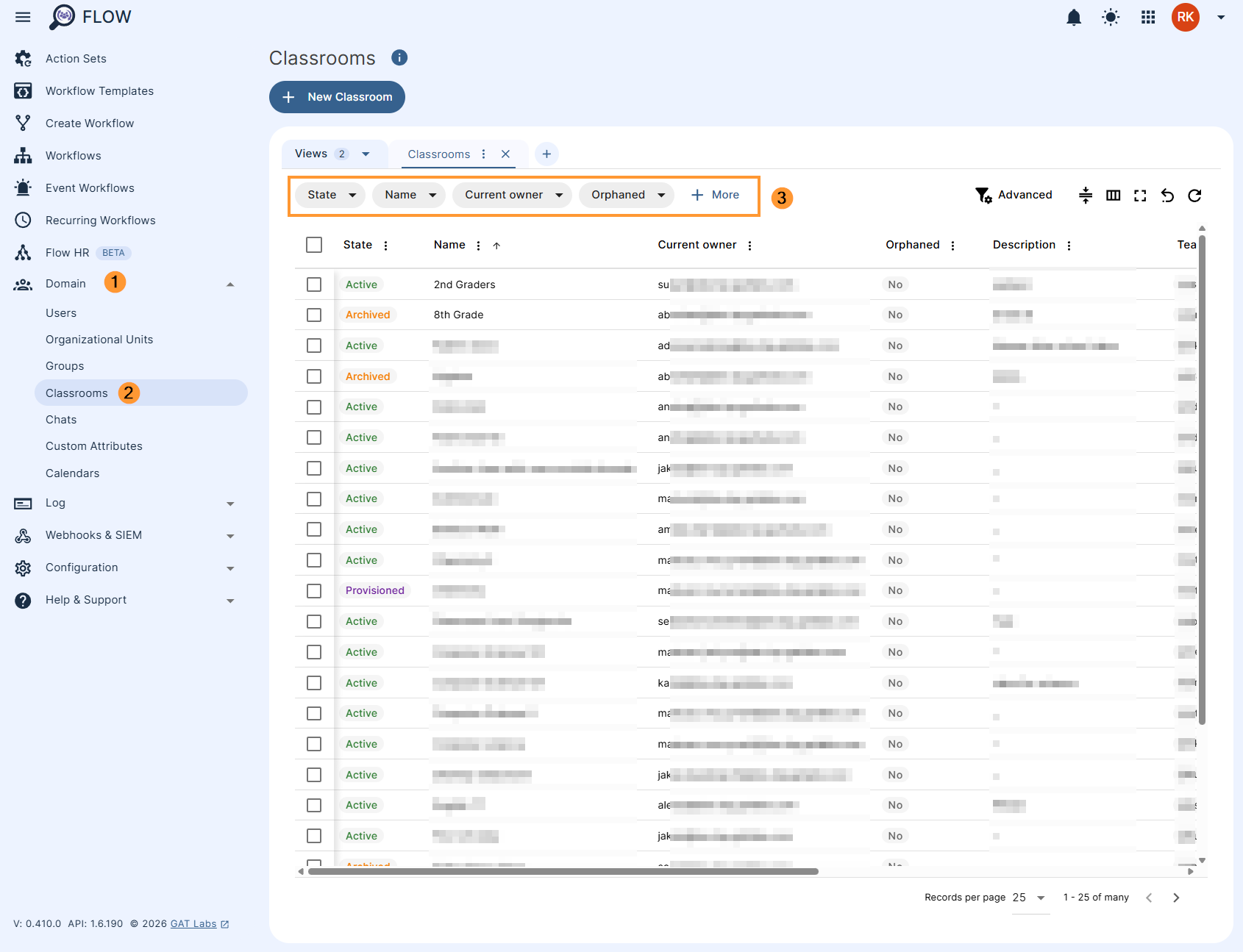This screenshot has height=952, width=1243.
Task: Click the refresh table icon
Action: [x=1194, y=196]
